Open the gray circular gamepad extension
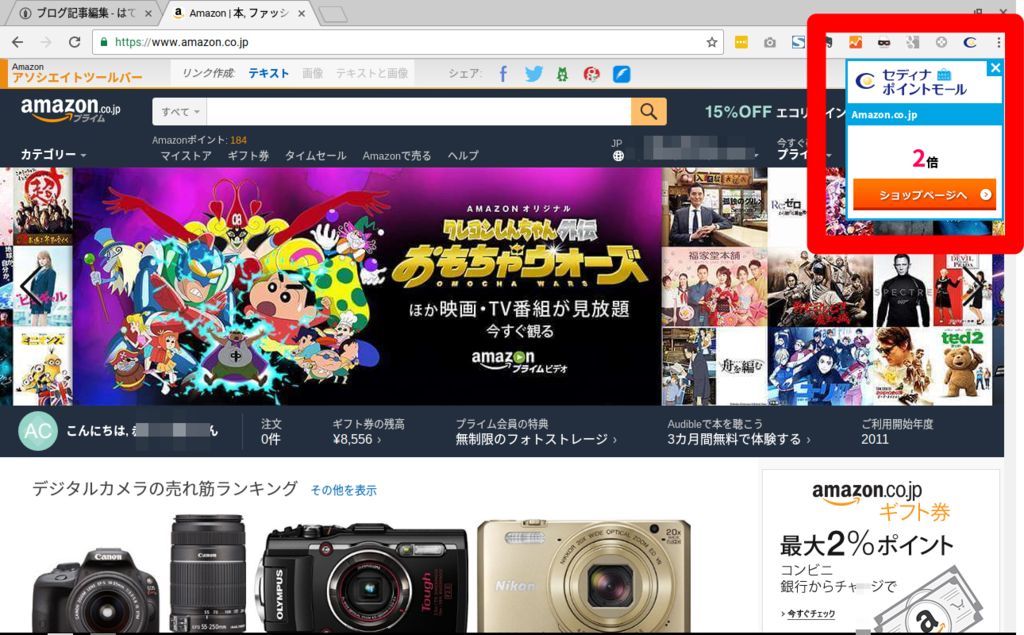Viewport: 1024px width, 635px height. pyautogui.click(x=941, y=42)
